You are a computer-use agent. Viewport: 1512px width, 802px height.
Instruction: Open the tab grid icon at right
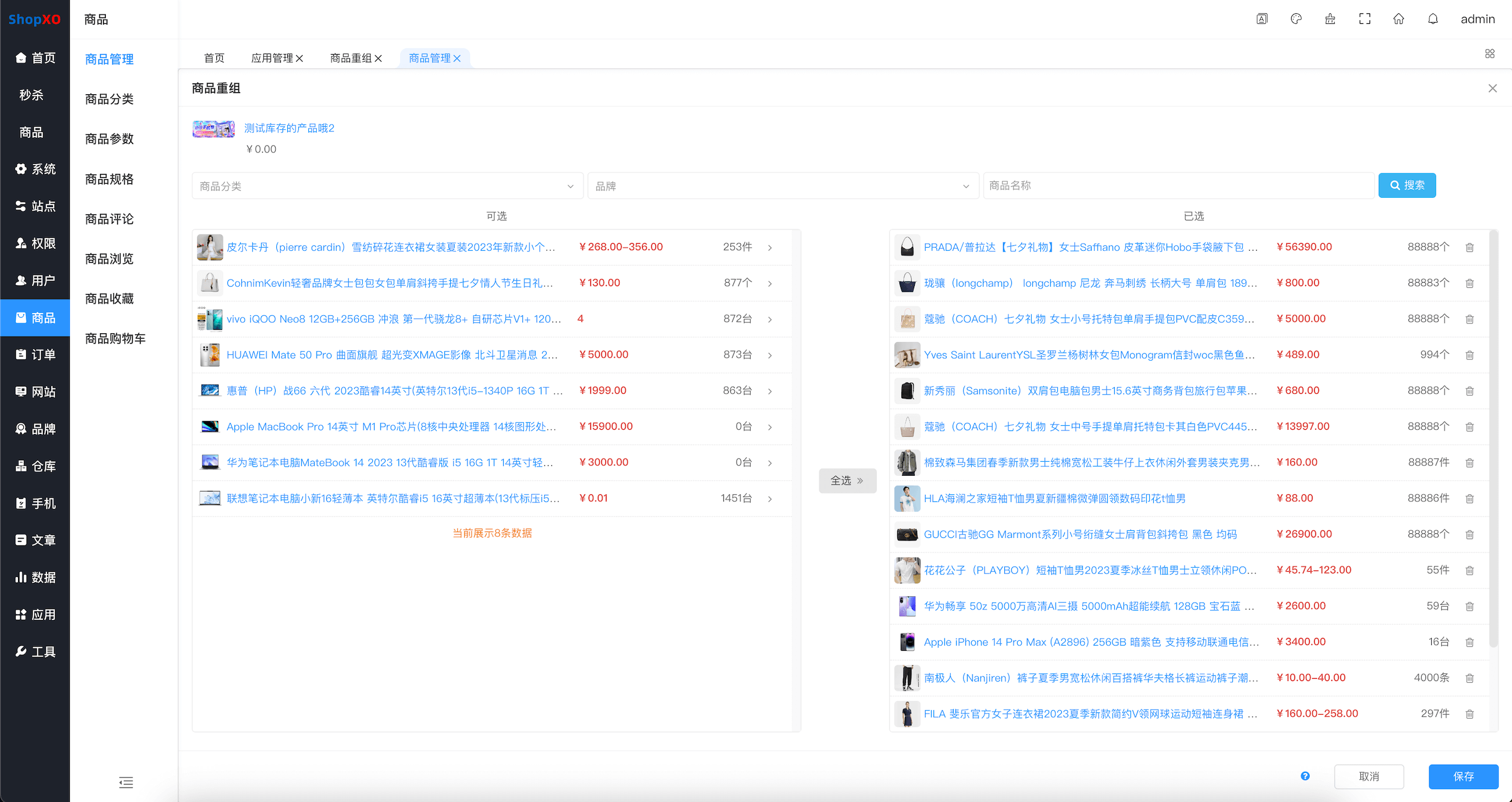[x=1489, y=54]
